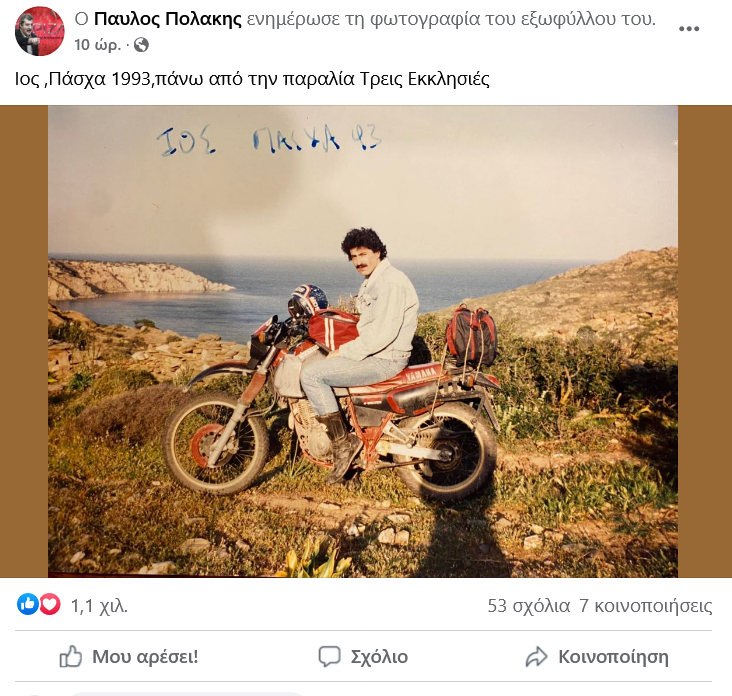Screen dimensions: 732x696
Task: Click the Κοινοποίηση share button
Action: point(597,657)
